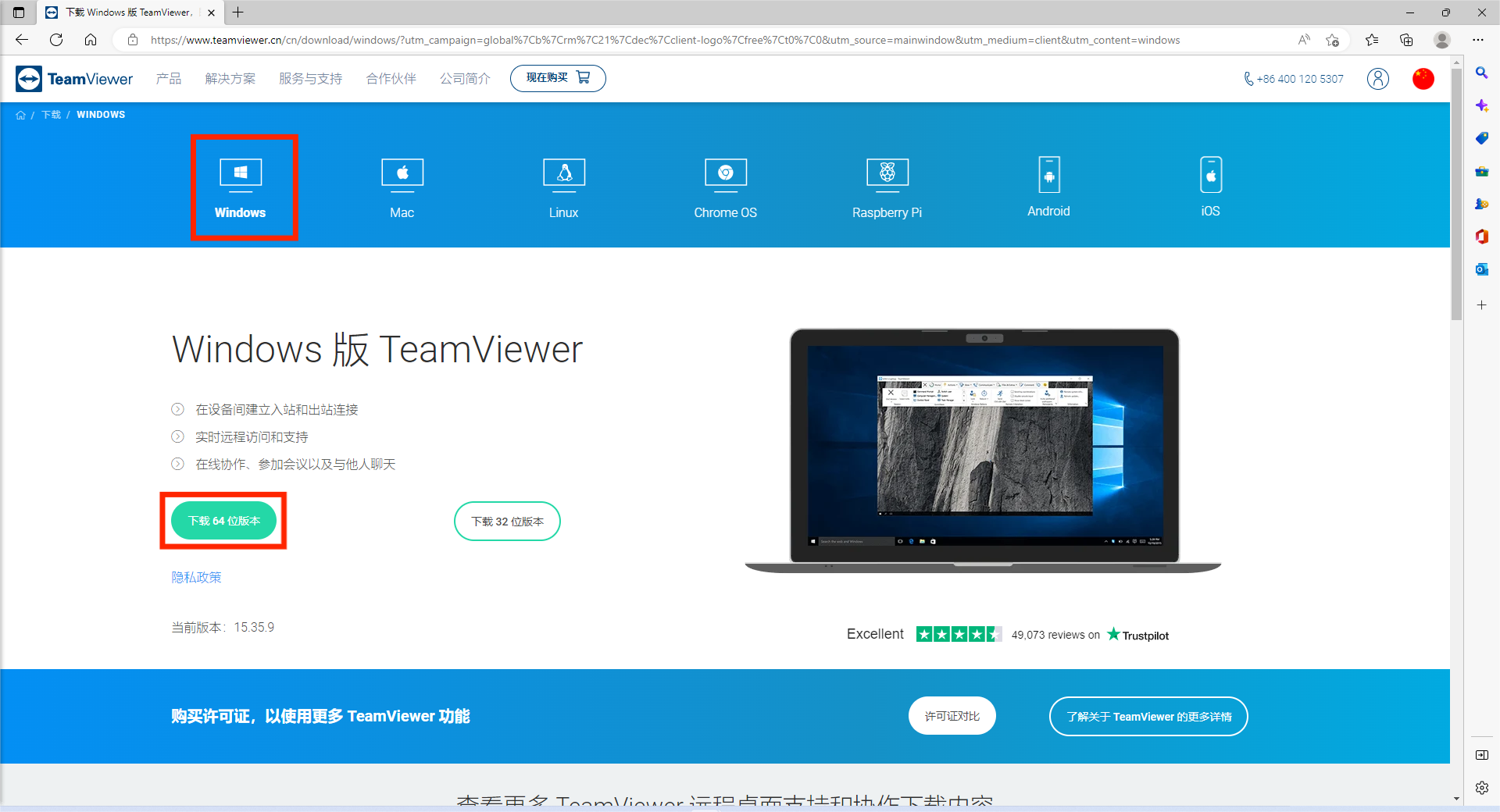Click the browser address bar URL

coord(665,40)
